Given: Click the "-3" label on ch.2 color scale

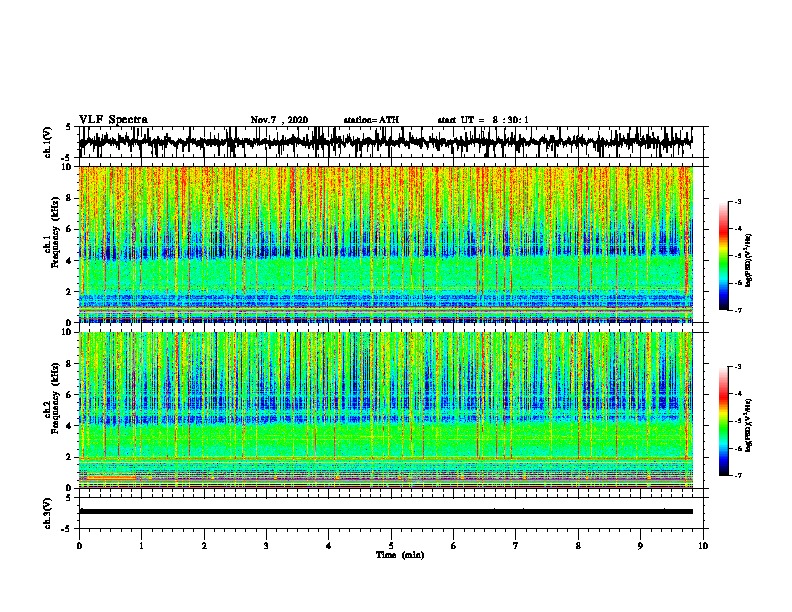Looking at the screenshot, I should [737, 367].
